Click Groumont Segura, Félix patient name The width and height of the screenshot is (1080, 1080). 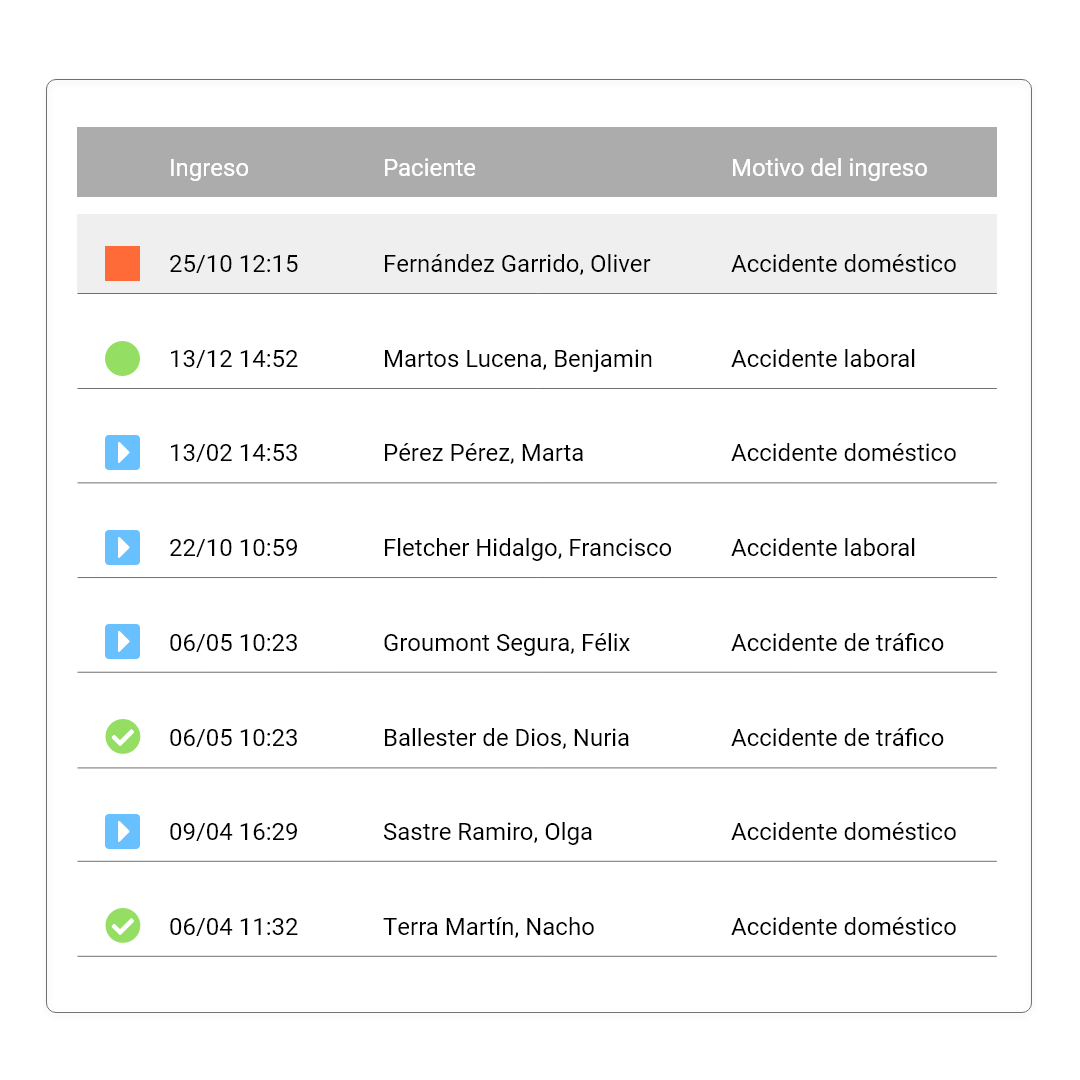[506, 643]
